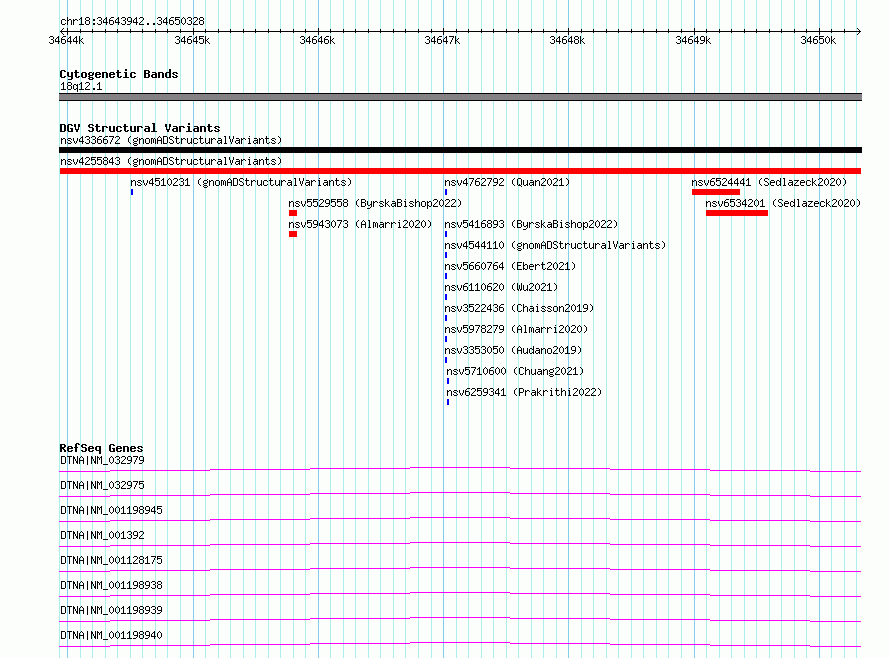Click the 34646k ruler tick label
This screenshot has height=658, width=890.
pyautogui.click(x=317, y=40)
